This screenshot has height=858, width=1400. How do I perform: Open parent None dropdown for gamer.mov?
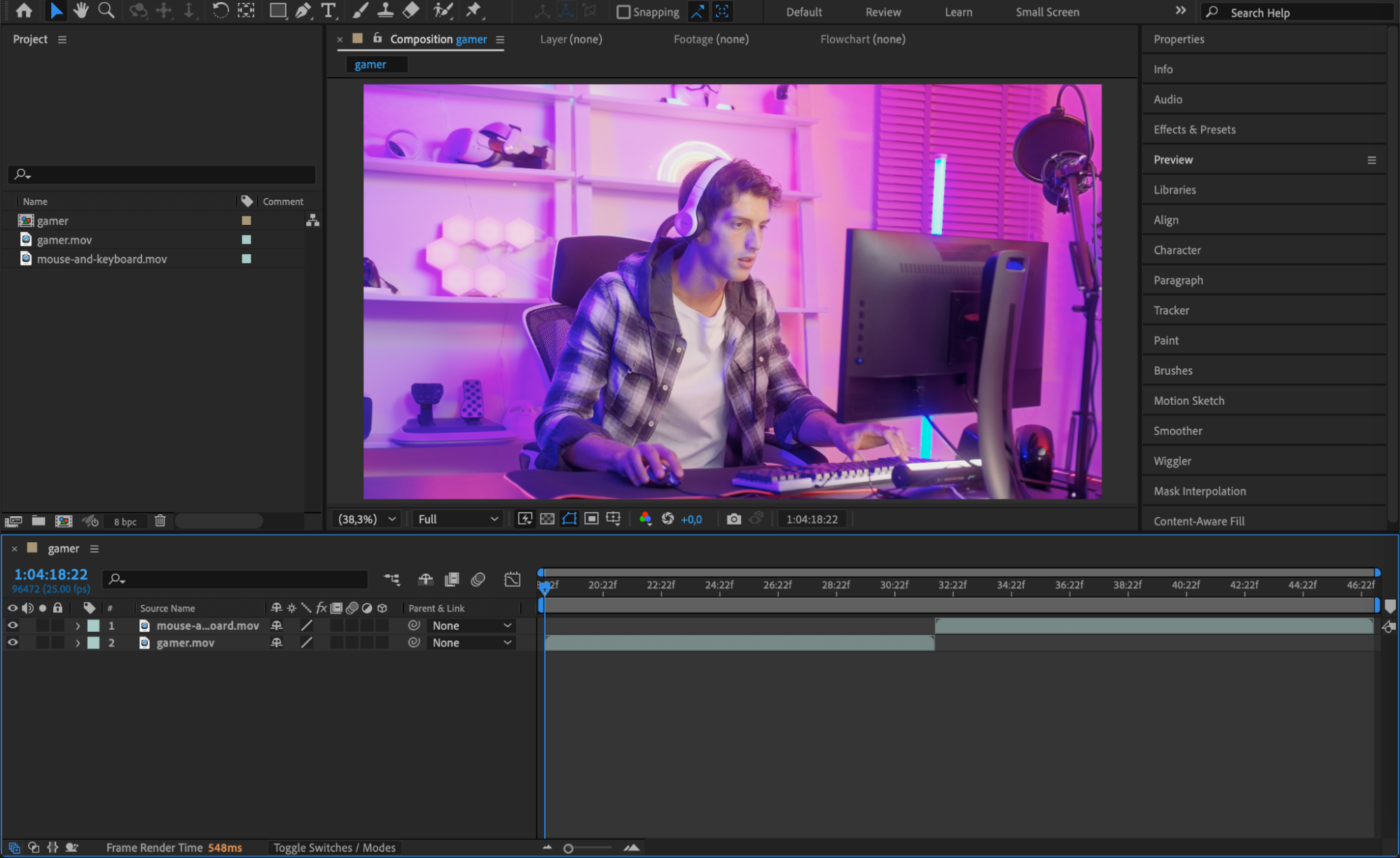click(471, 642)
